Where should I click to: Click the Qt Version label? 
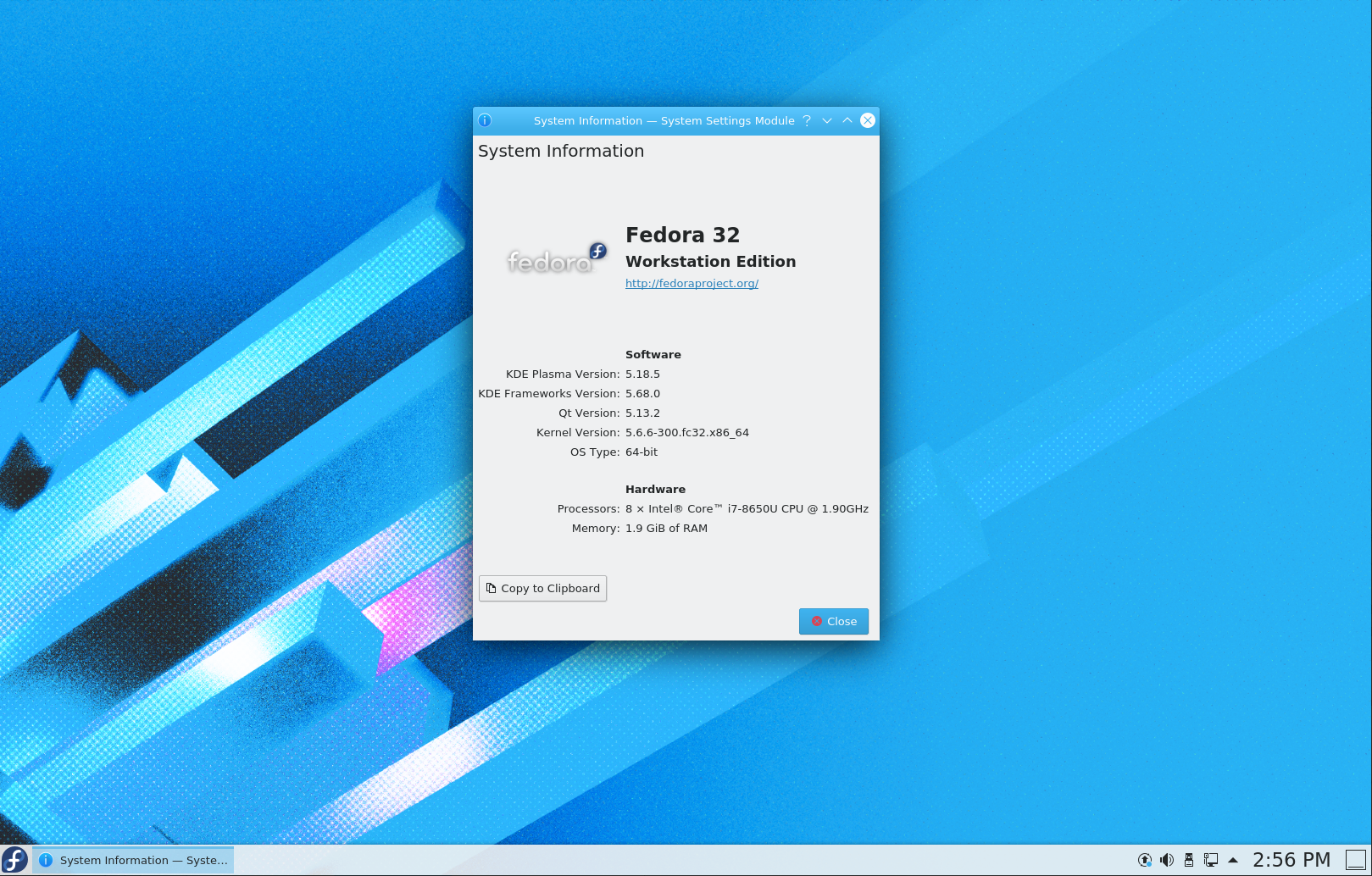tap(589, 413)
